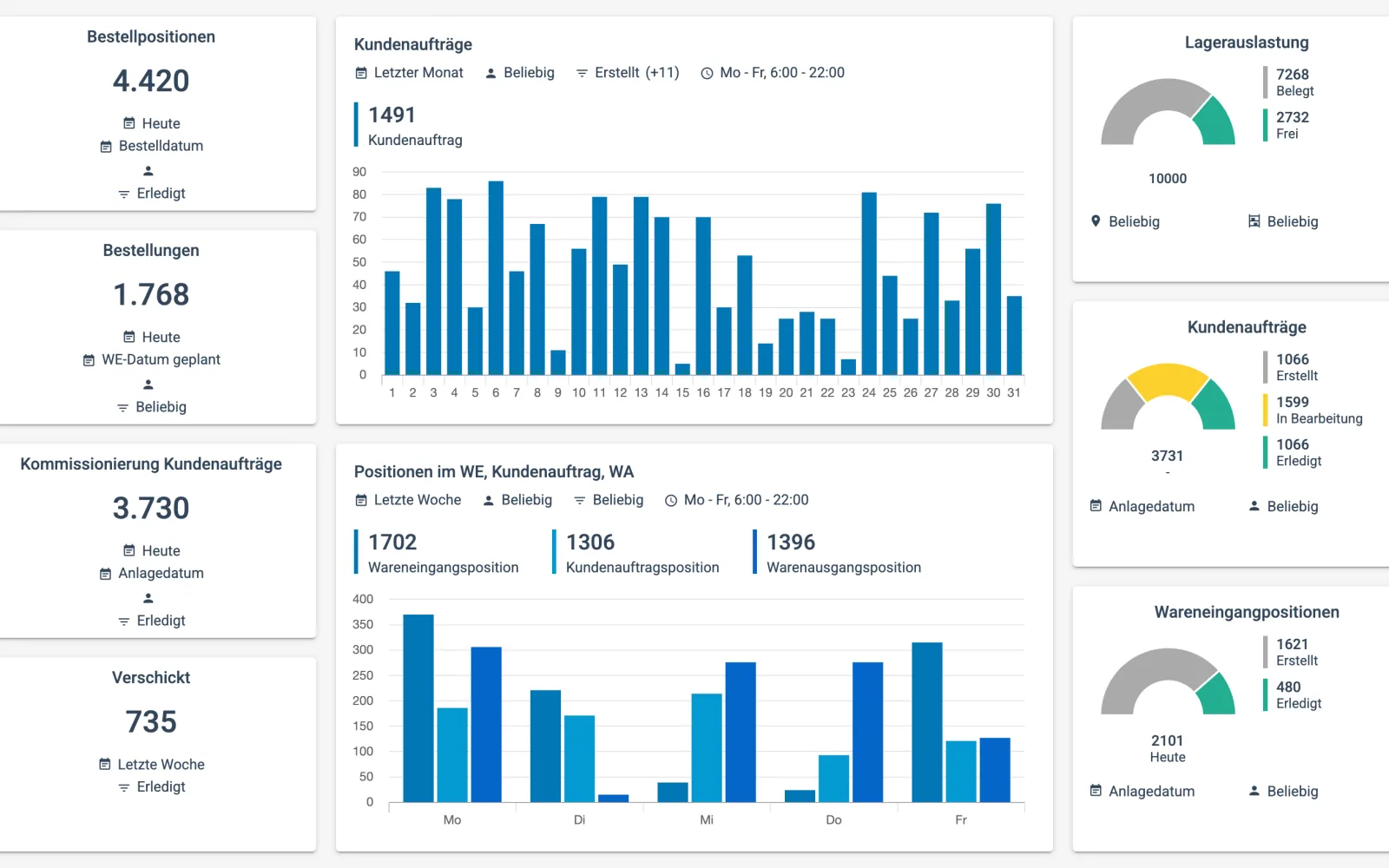Click the storage building icon in Lagerauslastung
This screenshot has height=868, width=1389.
(x=1254, y=221)
